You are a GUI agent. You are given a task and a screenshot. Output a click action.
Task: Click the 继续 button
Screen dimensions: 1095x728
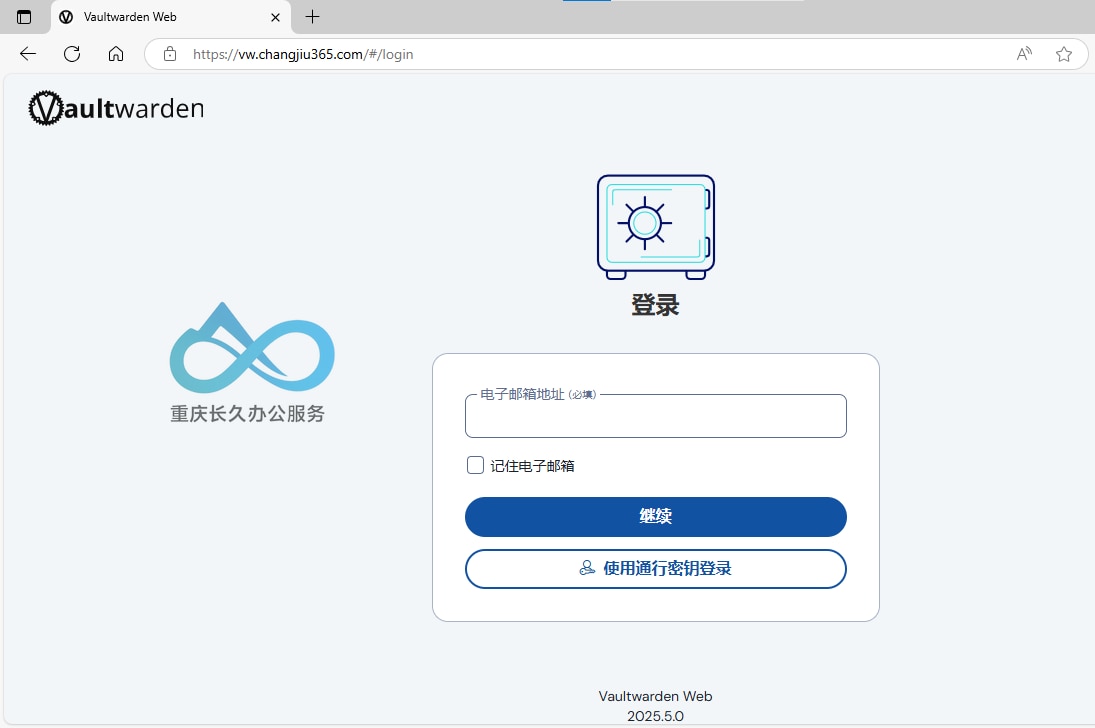[x=655, y=517]
